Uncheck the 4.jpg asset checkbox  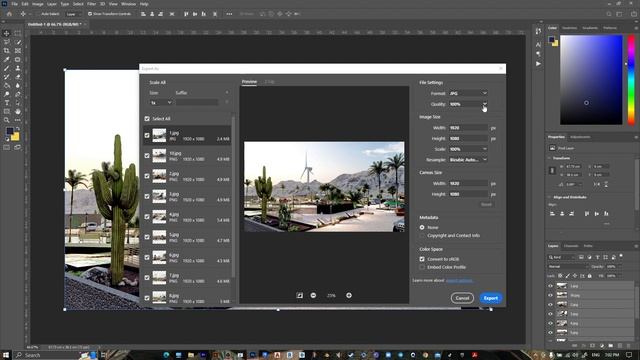point(147,217)
